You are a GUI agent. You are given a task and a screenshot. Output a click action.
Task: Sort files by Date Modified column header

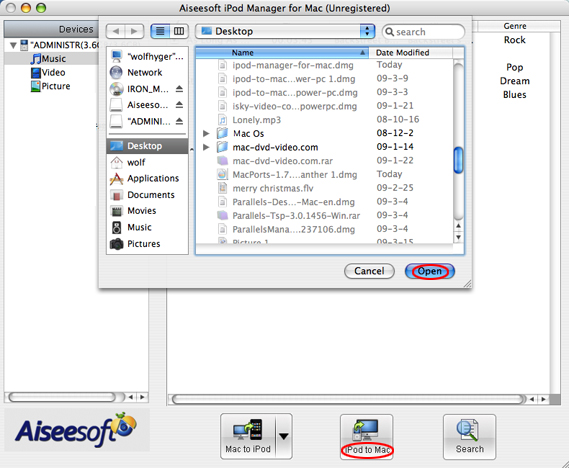[410, 53]
